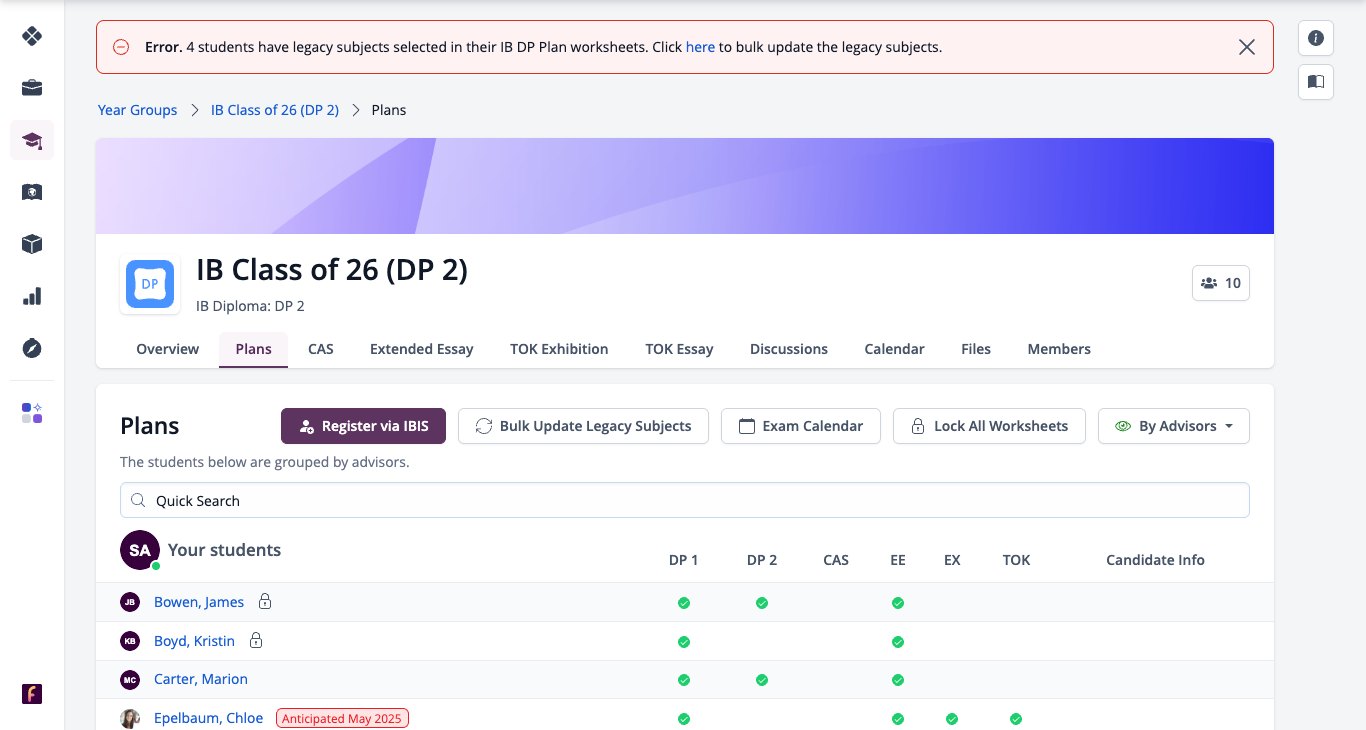Click the lock icon next to Bowen, James
Image resolution: width=1366 pixels, height=730 pixels.
click(265, 602)
